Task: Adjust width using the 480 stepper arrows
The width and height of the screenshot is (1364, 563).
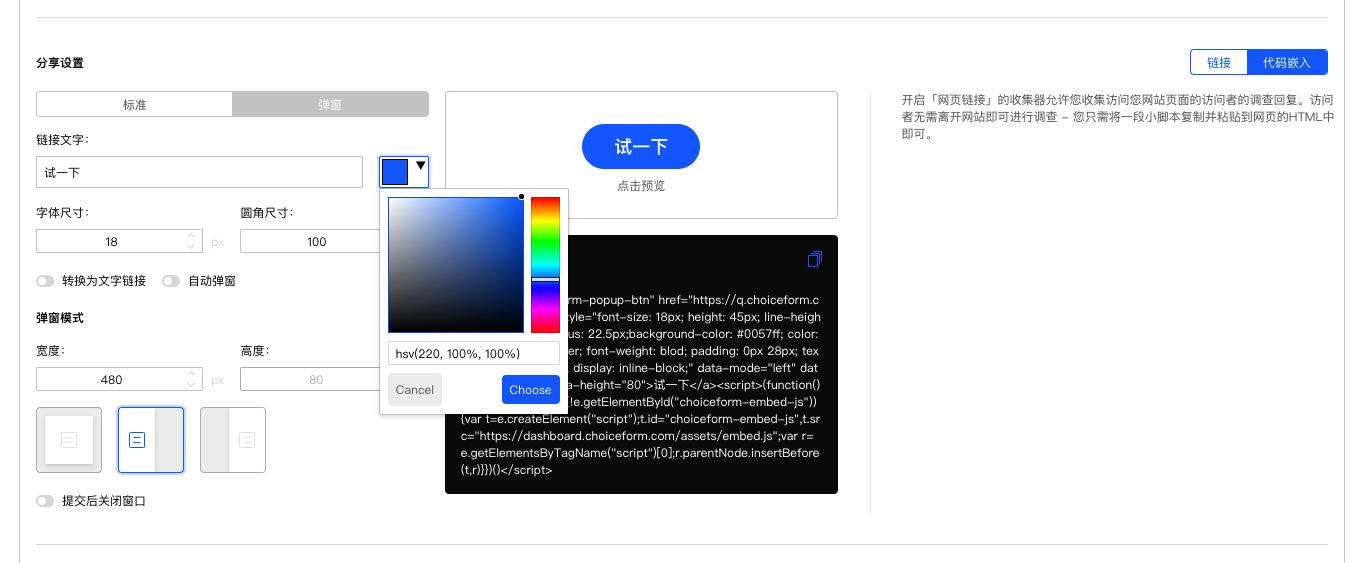Action: point(191,380)
